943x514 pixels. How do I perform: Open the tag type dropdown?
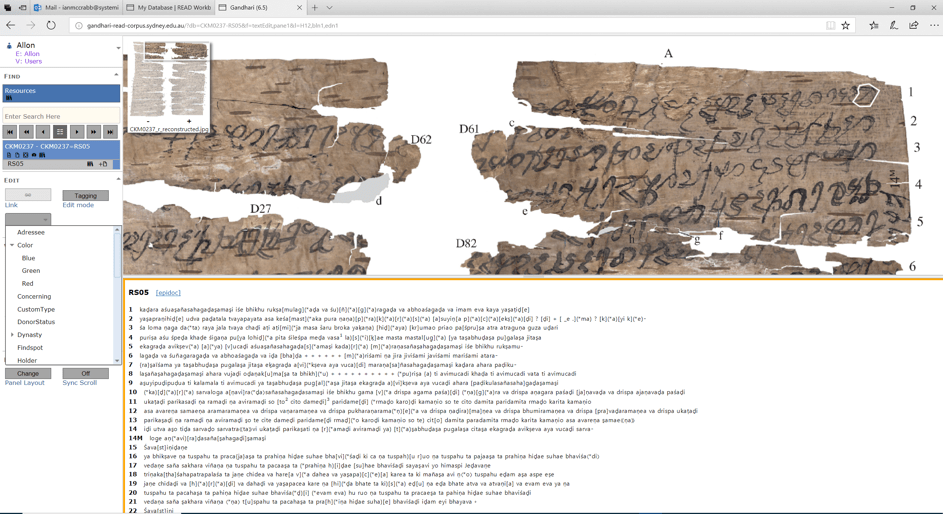(27, 219)
